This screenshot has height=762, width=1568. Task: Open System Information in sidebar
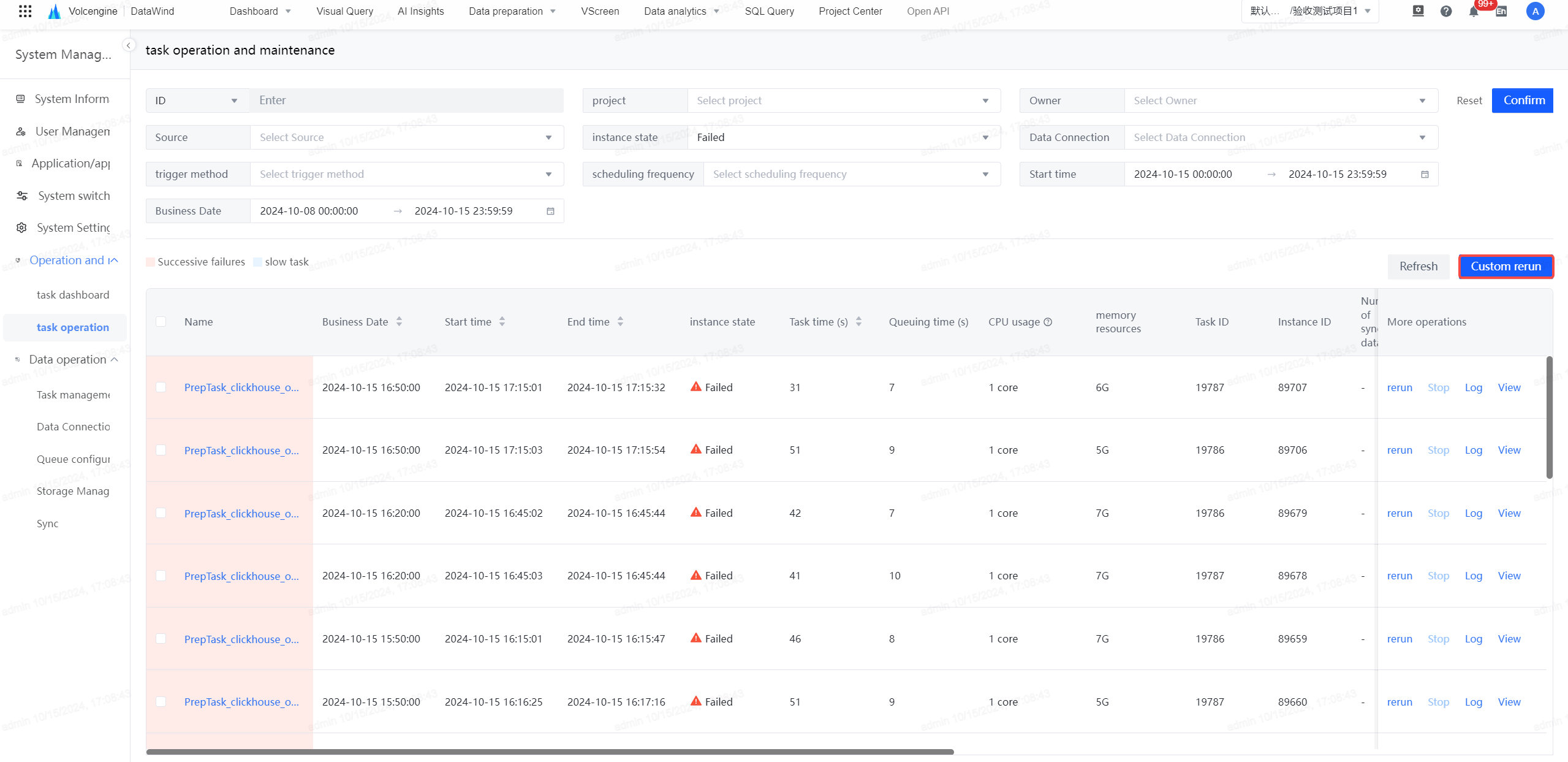pos(62,99)
